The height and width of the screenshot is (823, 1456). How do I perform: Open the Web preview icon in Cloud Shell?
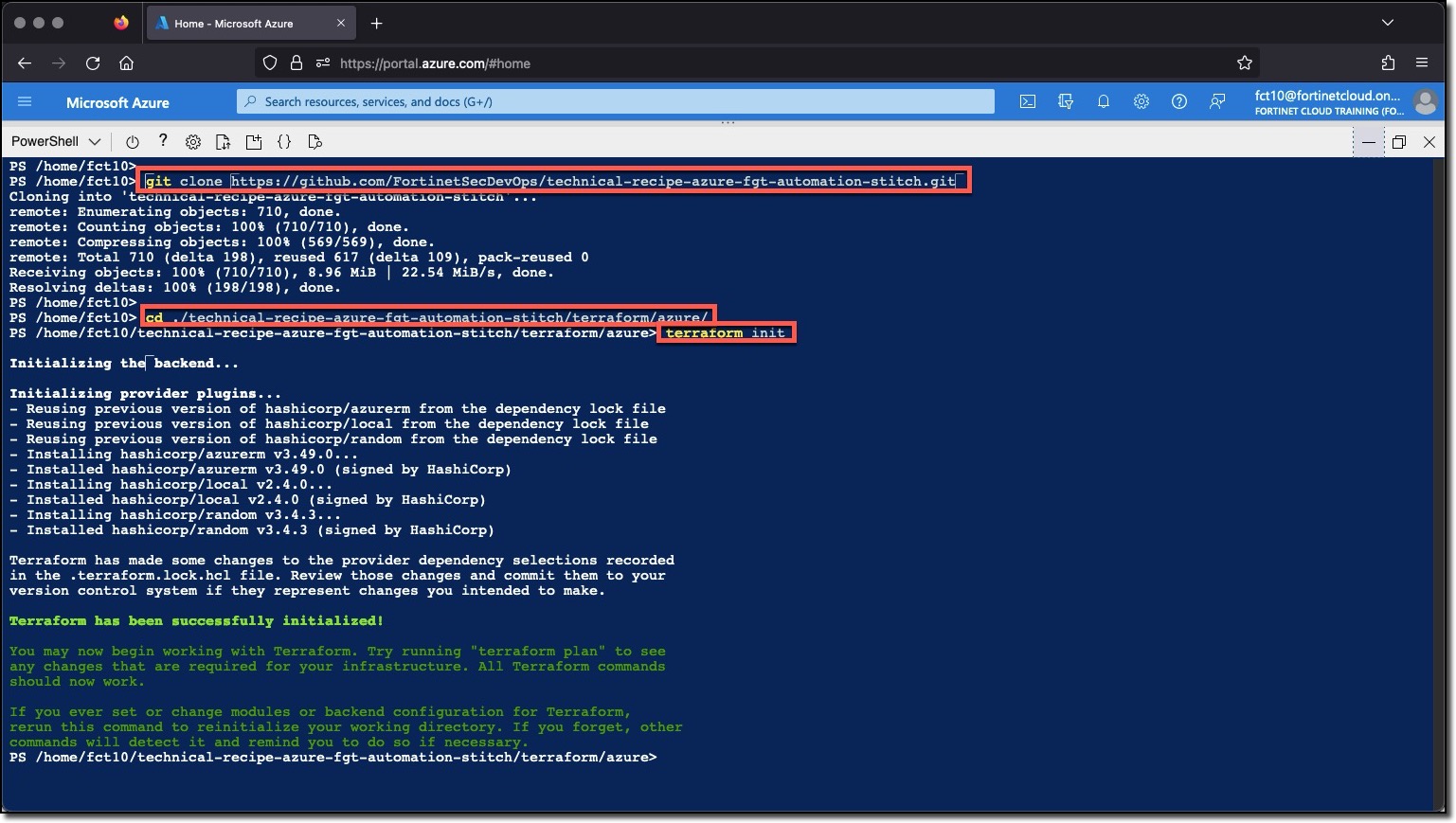pyautogui.click(x=315, y=142)
